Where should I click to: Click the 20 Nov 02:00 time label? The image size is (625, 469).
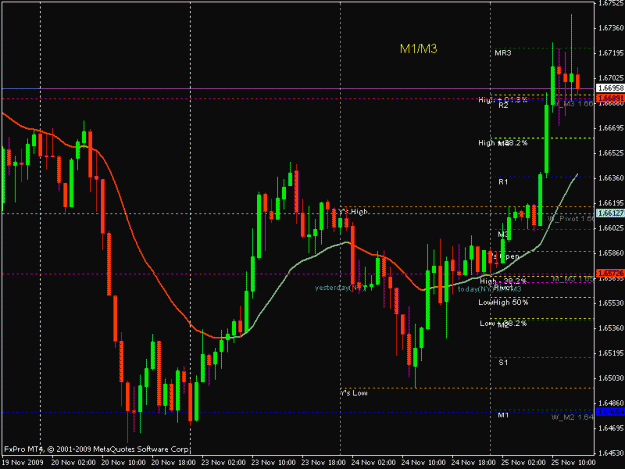coord(73,462)
